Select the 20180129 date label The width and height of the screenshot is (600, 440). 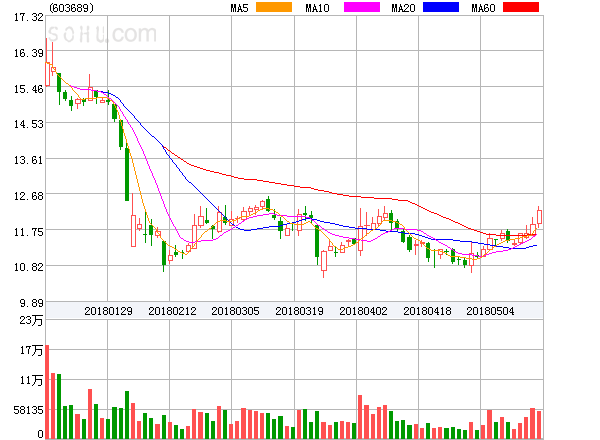[x=108, y=311]
